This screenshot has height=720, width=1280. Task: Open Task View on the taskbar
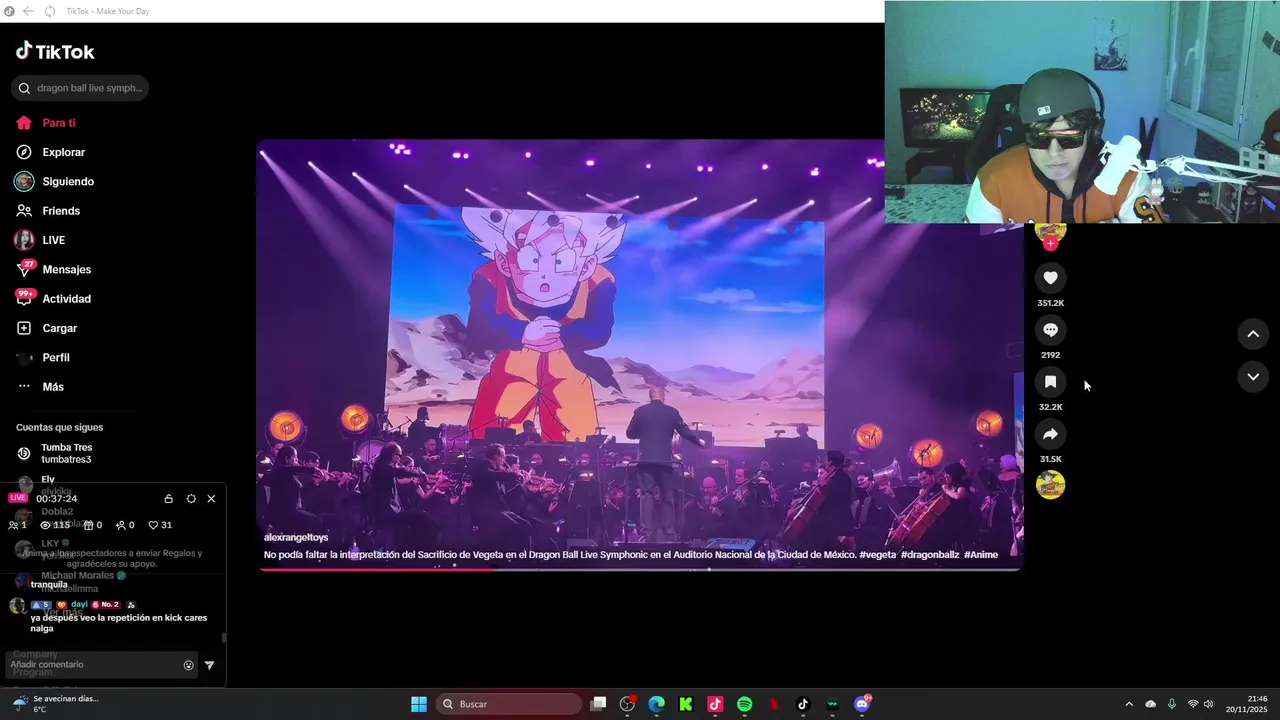(598, 704)
